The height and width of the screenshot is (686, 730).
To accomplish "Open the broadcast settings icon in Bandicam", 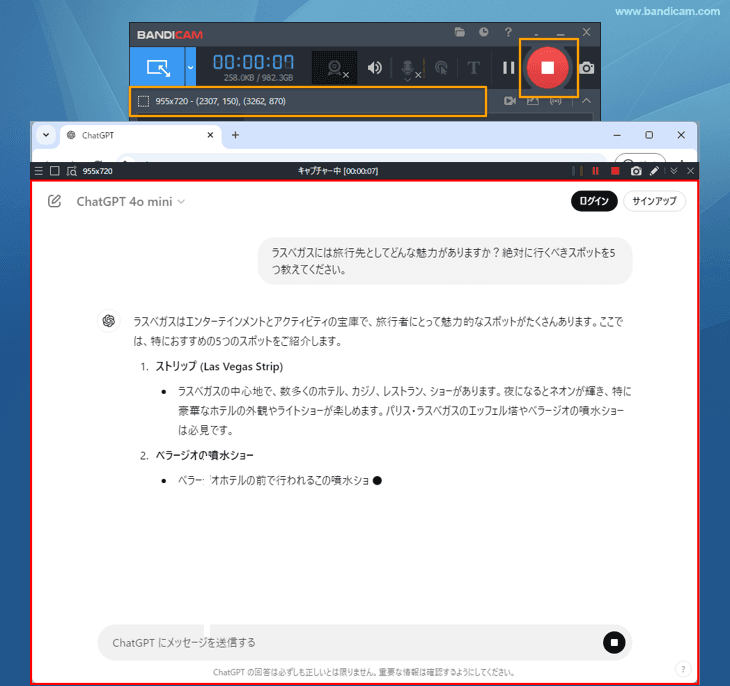I will (555, 101).
